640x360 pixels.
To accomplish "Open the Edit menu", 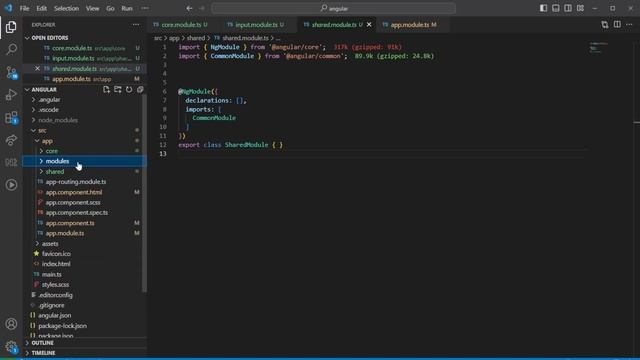I will click(42, 8).
